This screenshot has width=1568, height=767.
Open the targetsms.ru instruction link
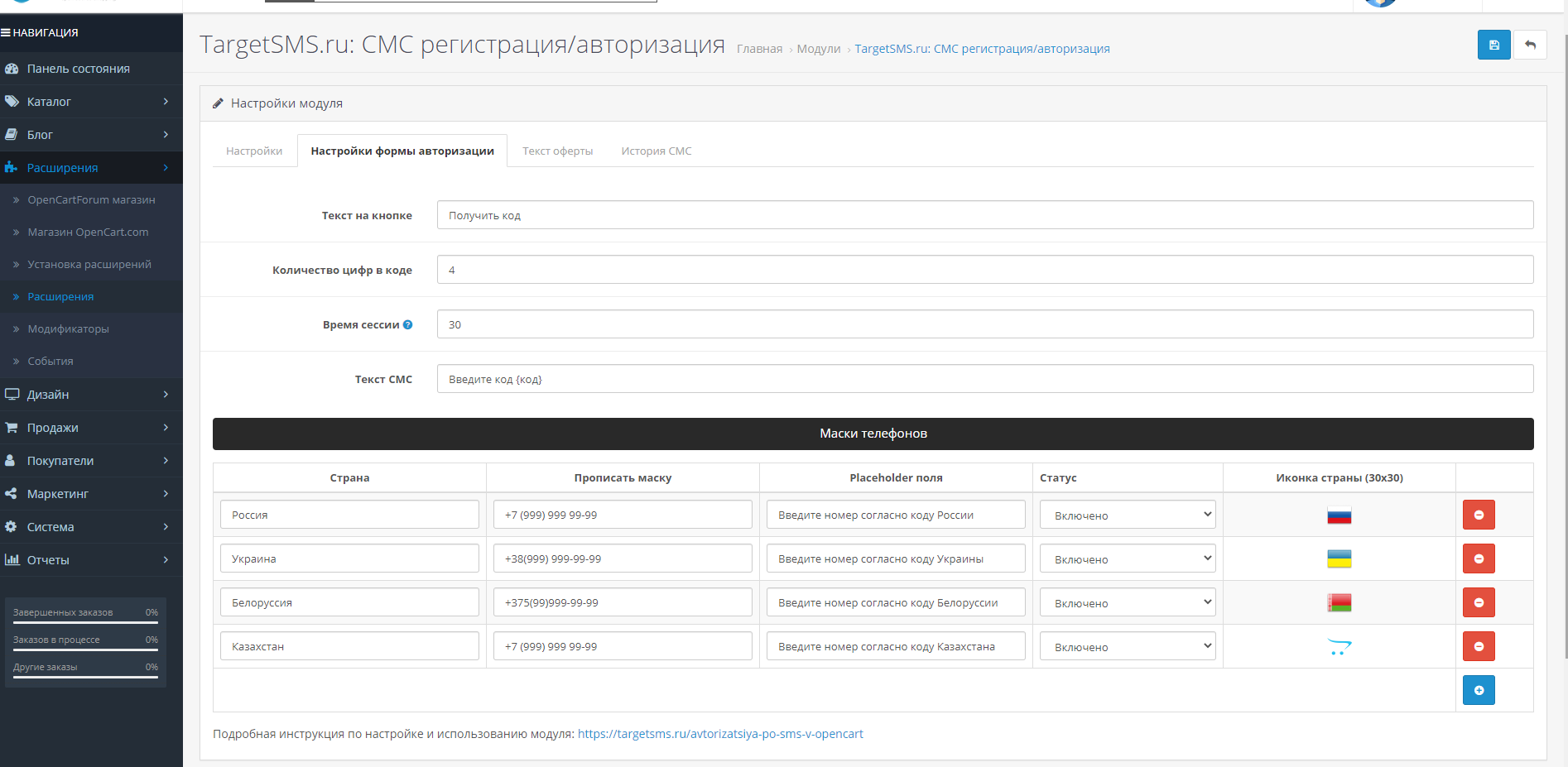click(x=720, y=734)
